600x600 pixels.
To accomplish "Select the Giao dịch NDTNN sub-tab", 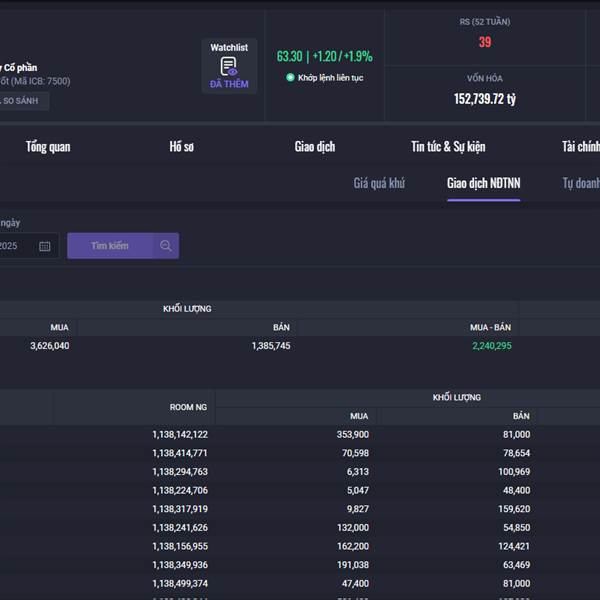I will [483, 183].
